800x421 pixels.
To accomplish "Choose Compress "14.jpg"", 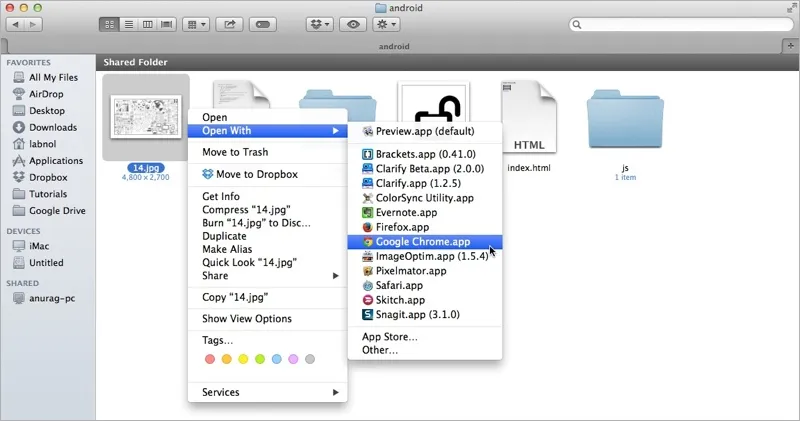I will click(267, 210).
